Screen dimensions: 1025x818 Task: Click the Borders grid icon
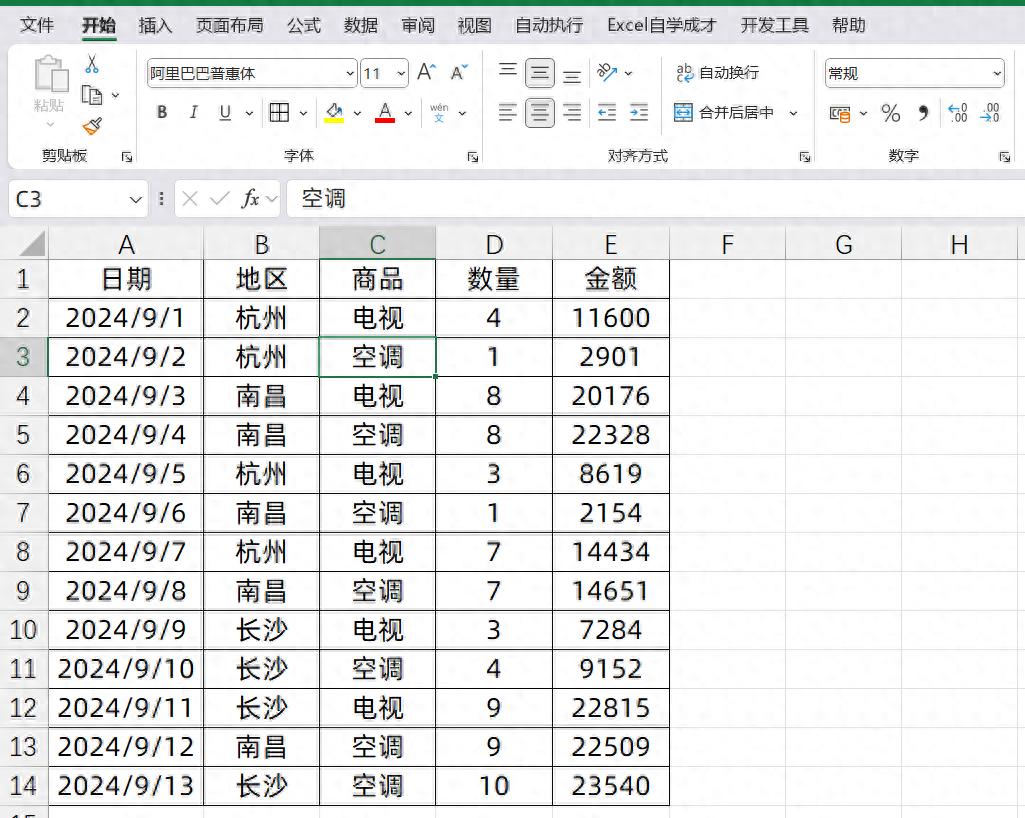tap(279, 112)
